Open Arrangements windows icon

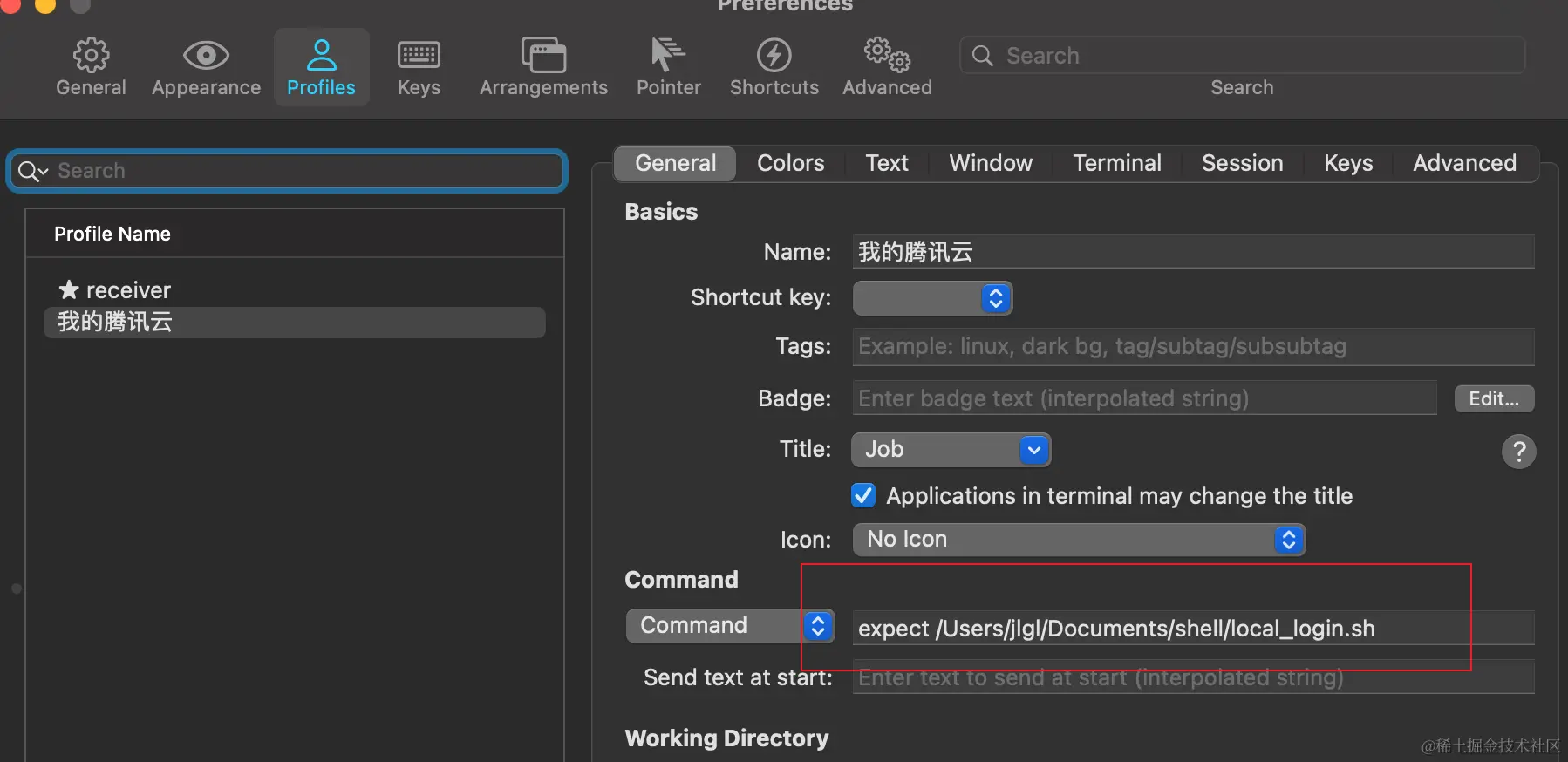tap(543, 55)
